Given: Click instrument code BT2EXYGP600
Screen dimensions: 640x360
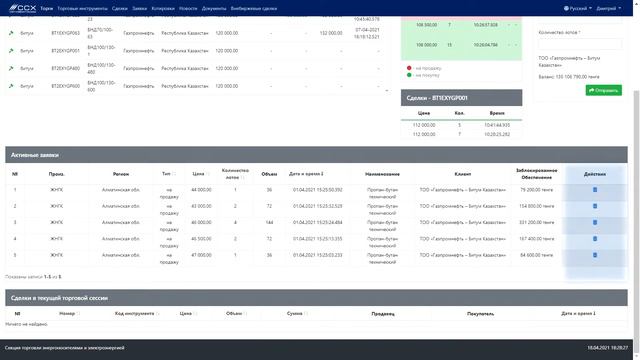Looking at the screenshot, I should point(65,86).
